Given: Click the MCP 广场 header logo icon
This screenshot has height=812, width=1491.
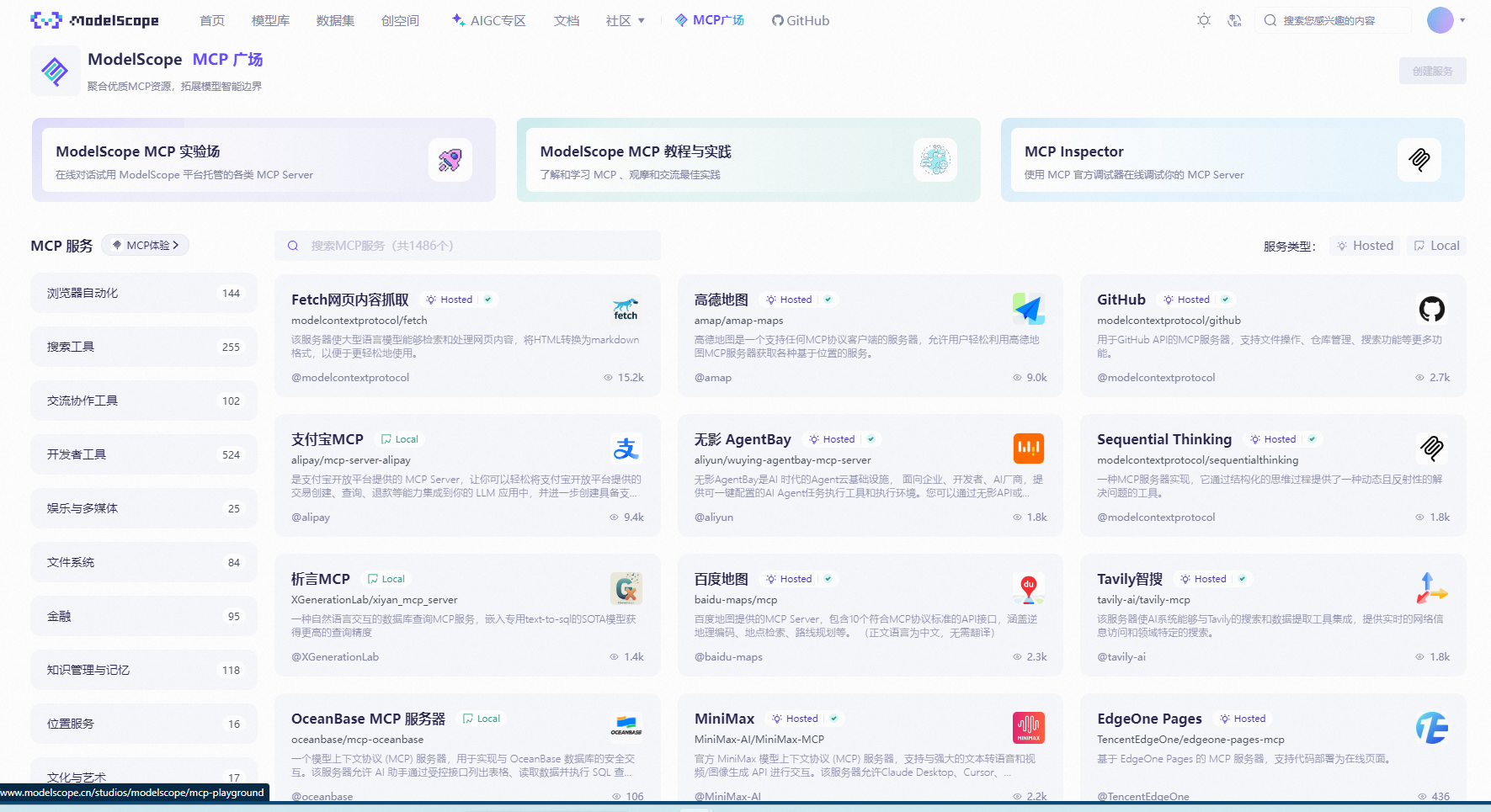Looking at the screenshot, I should (x=55, y=72).
